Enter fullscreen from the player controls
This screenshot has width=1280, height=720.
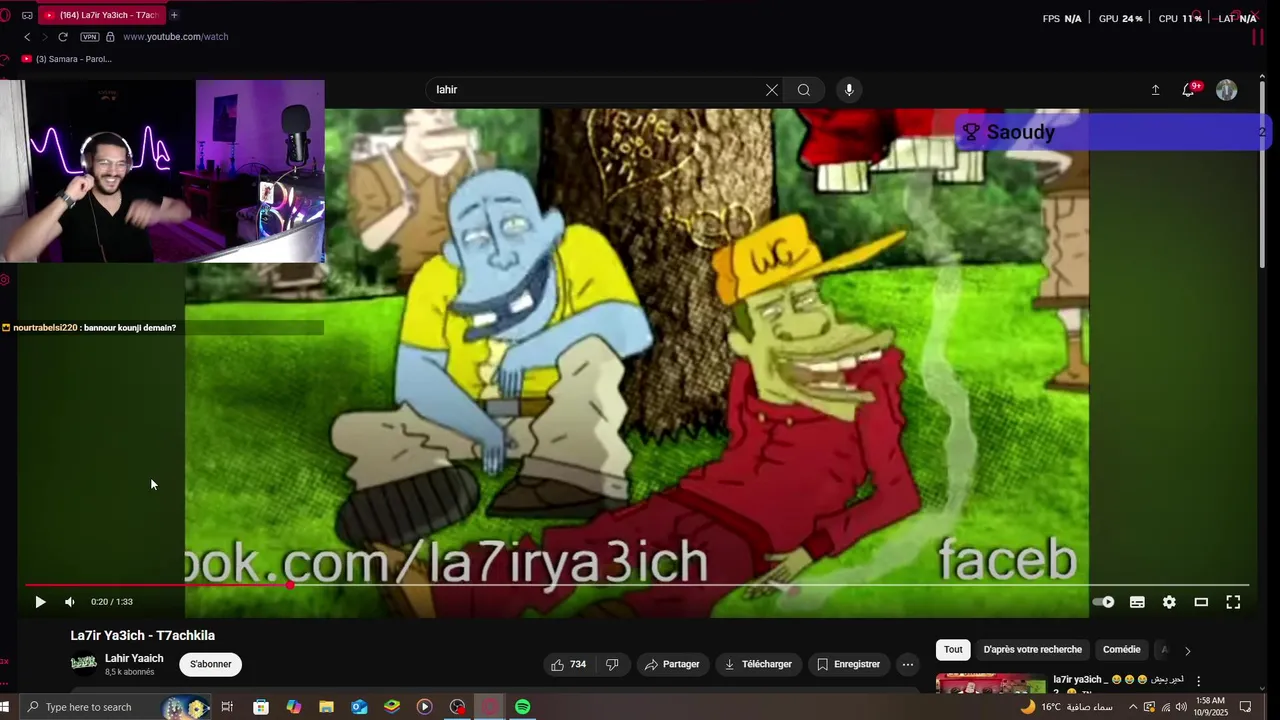click(x=1233, y=602)
